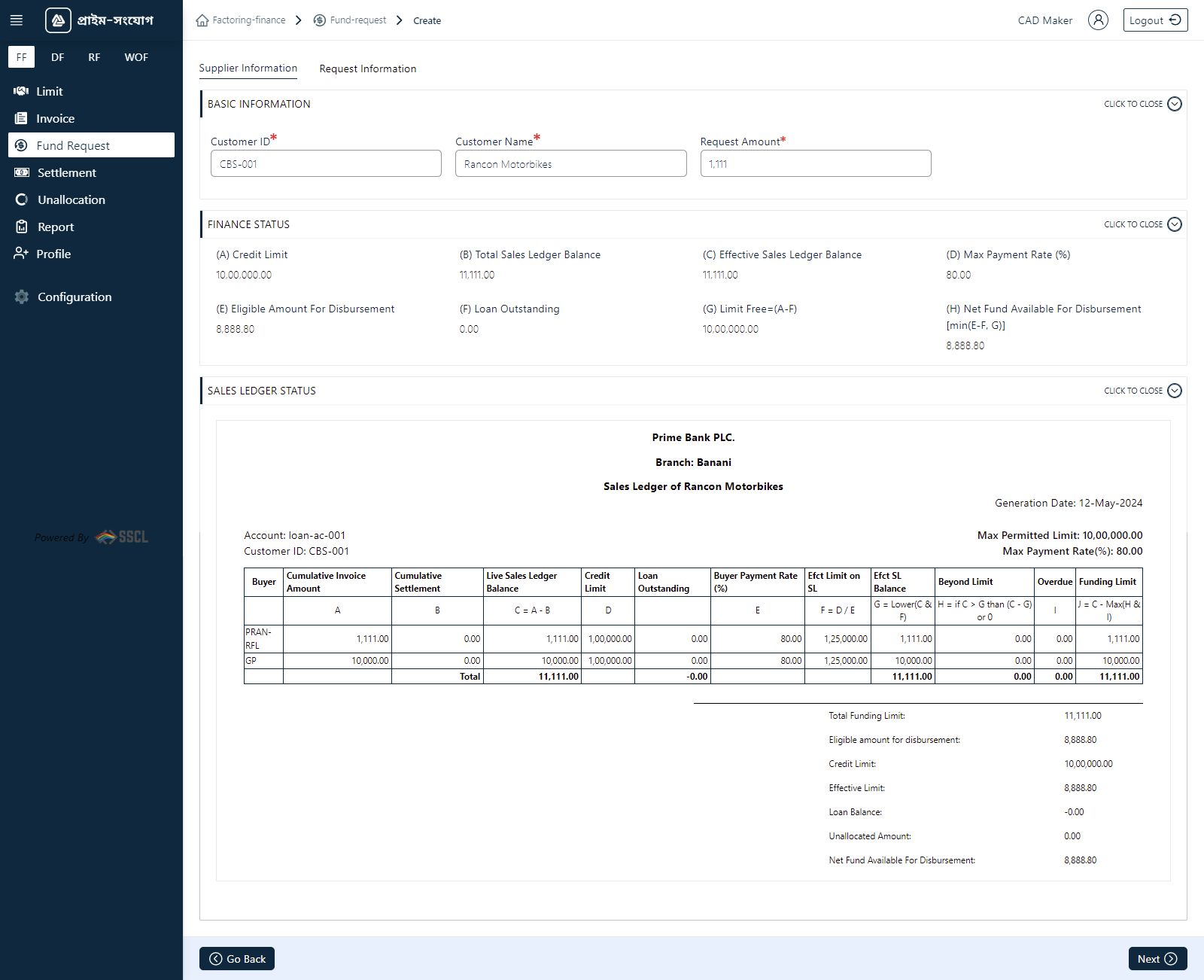Viewport: 1204px width, 980px height.
Task: Open the Invoice menu item
Action: click(91, 118)
